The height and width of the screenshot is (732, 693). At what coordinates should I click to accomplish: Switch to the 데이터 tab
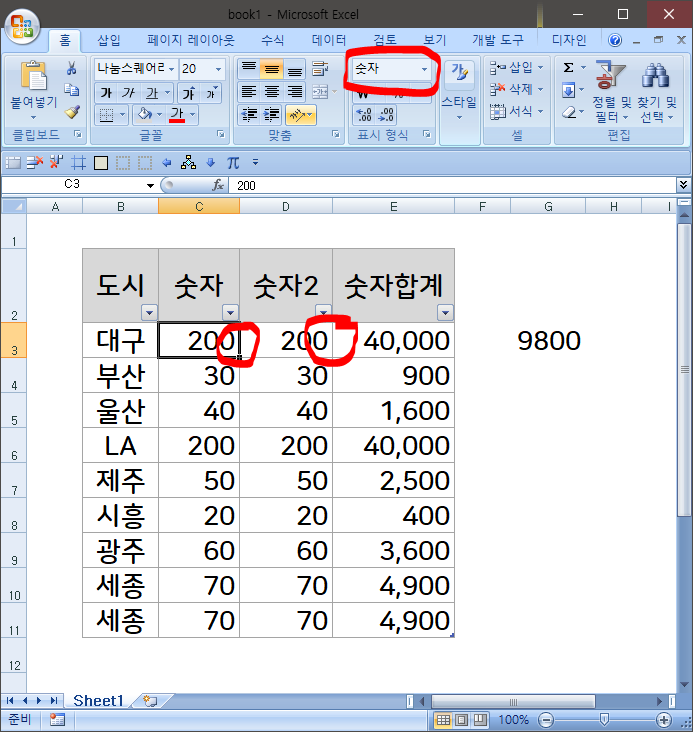tap(329, 40)
